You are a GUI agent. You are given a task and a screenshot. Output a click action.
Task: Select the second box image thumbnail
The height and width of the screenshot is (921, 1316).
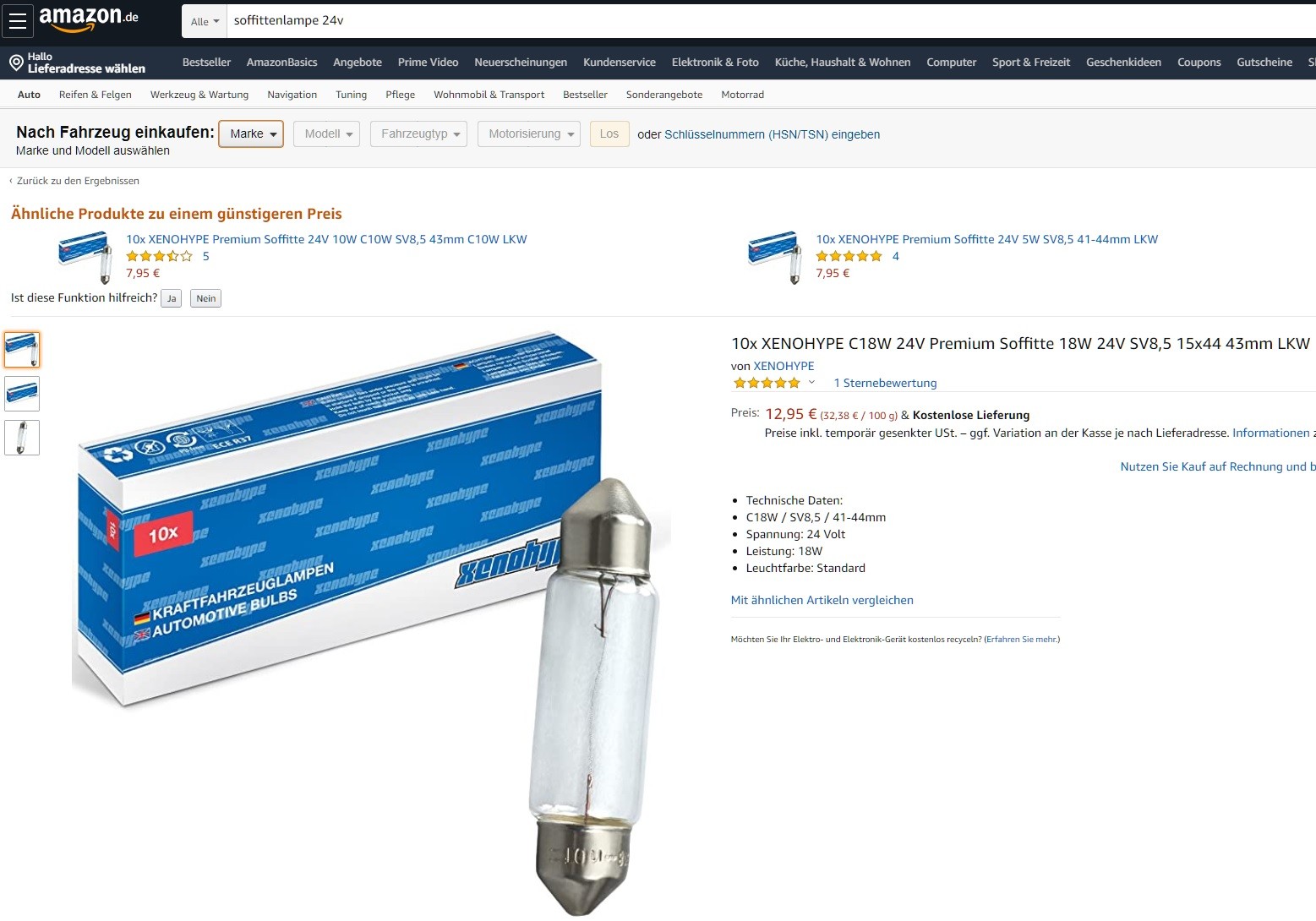22,394
